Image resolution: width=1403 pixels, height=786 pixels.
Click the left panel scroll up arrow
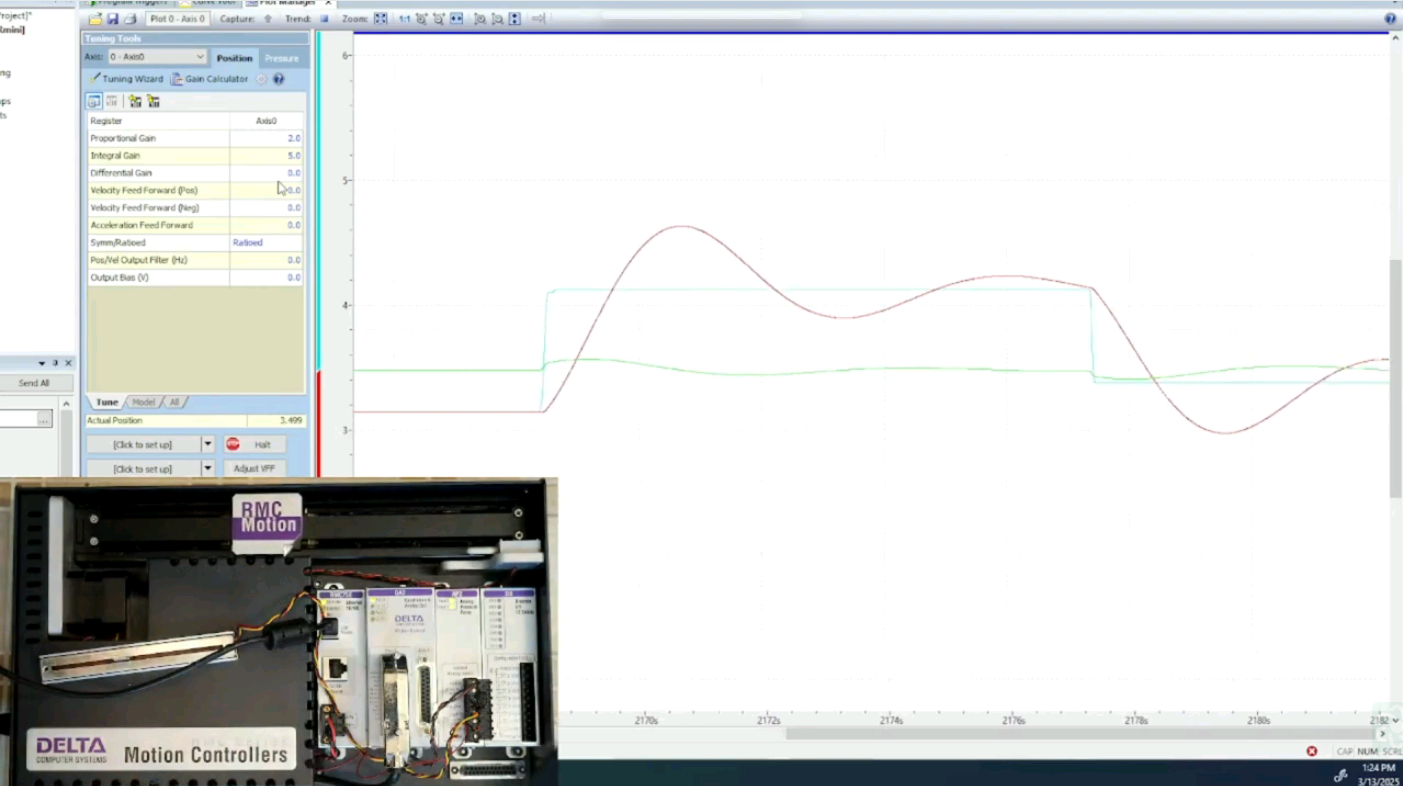[66, 404]
